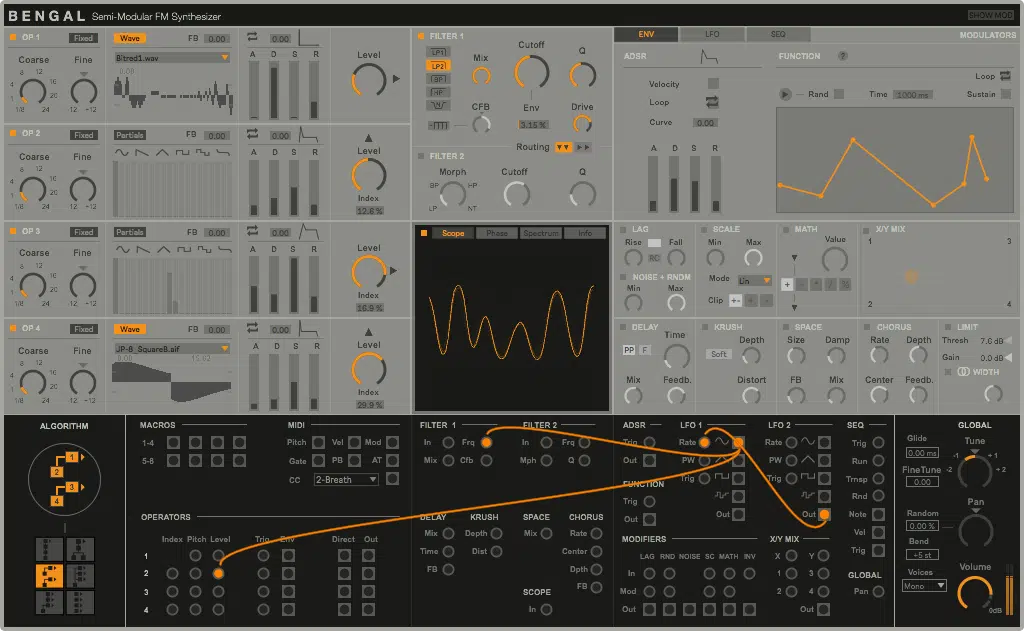Screen dimensions: 1024x631
Task: Open the Voices Mono dropdown
Action: (x=924, y=586)
